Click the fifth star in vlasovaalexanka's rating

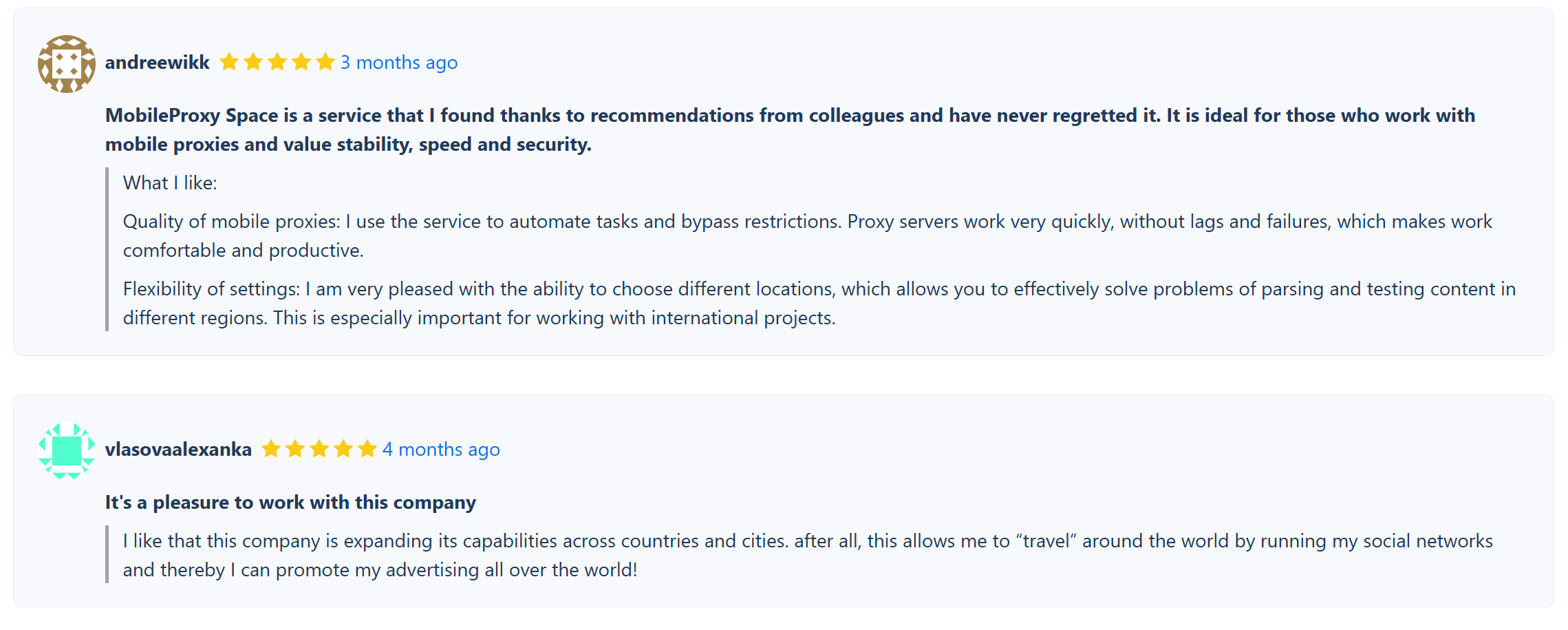(367, 450)
